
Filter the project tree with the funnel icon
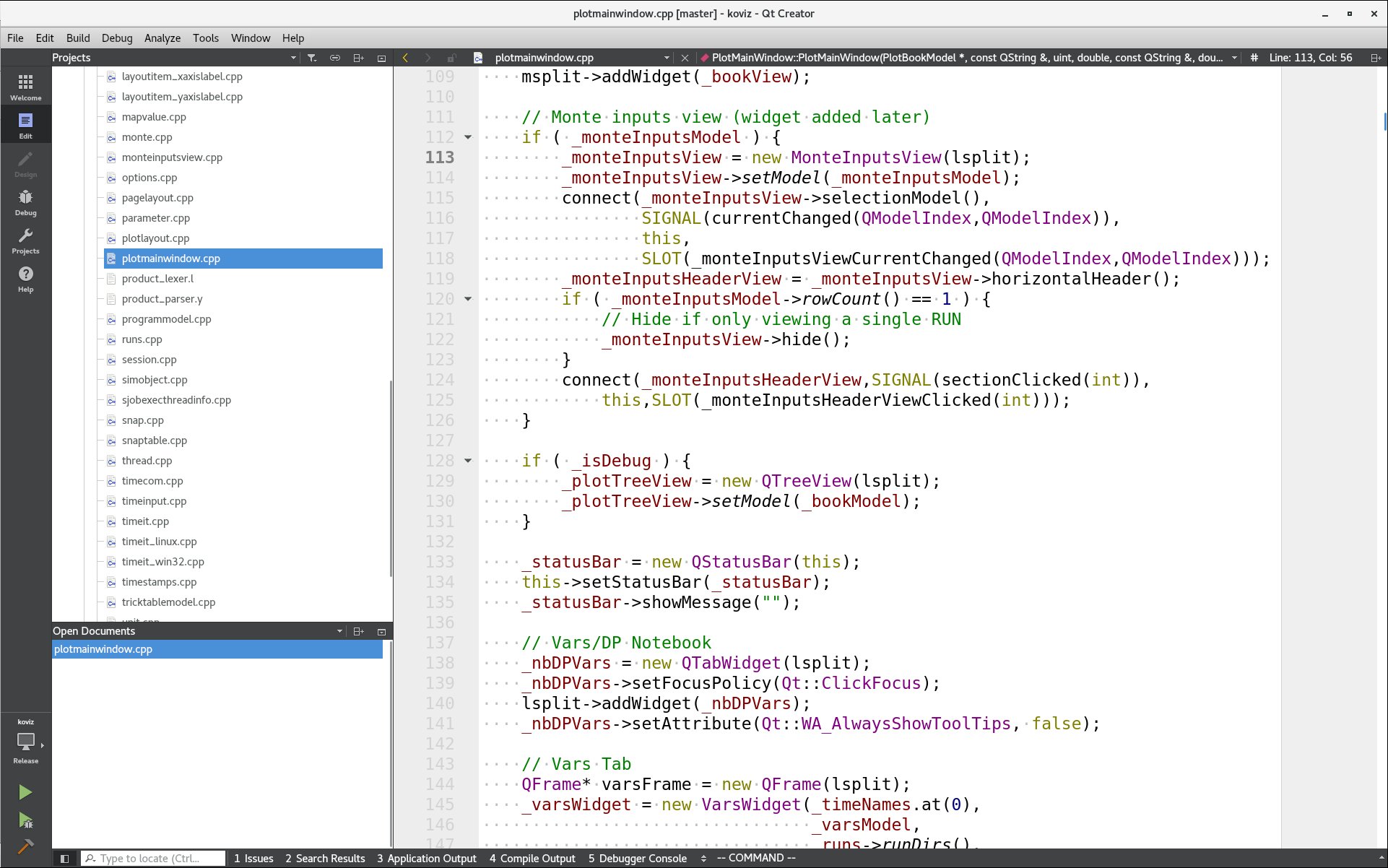312,57
